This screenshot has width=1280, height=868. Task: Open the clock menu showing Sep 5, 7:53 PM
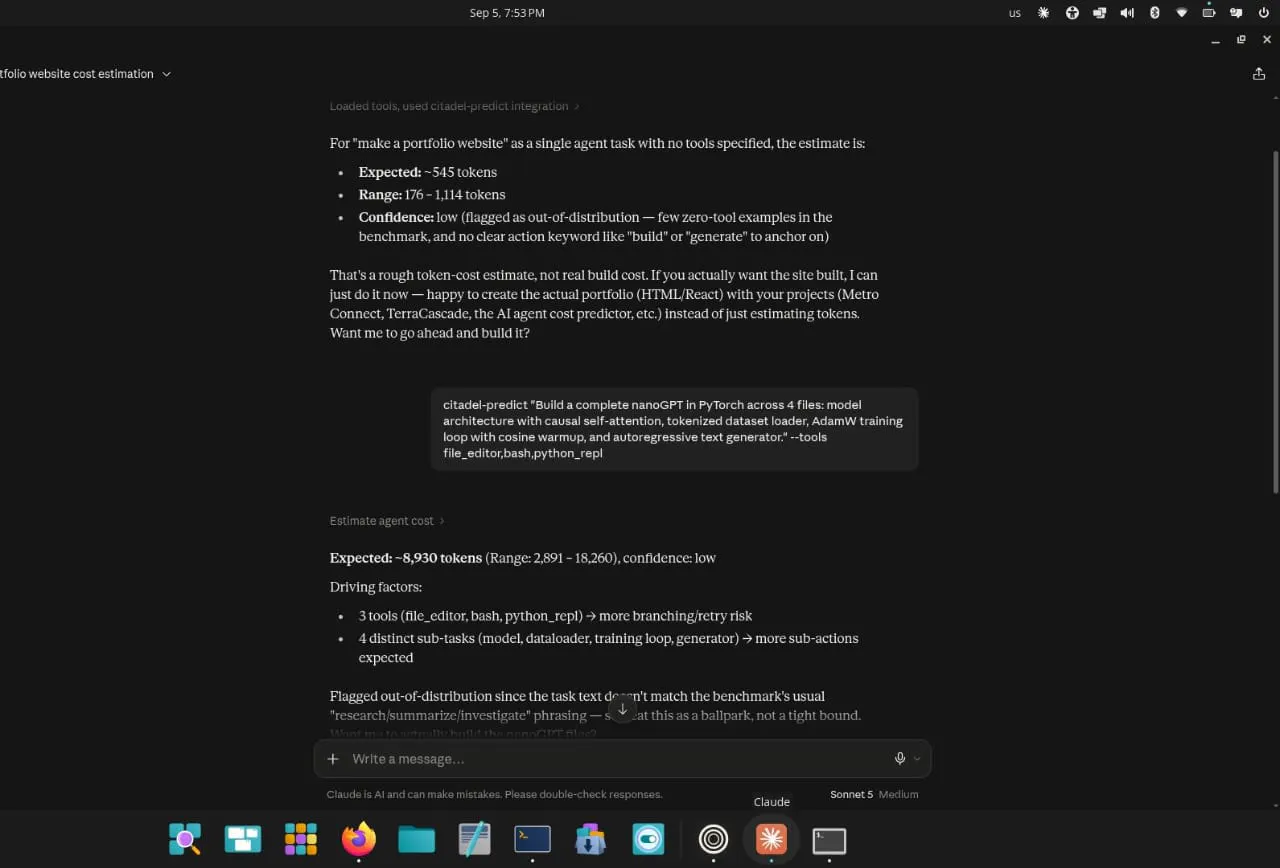(507, 13)
